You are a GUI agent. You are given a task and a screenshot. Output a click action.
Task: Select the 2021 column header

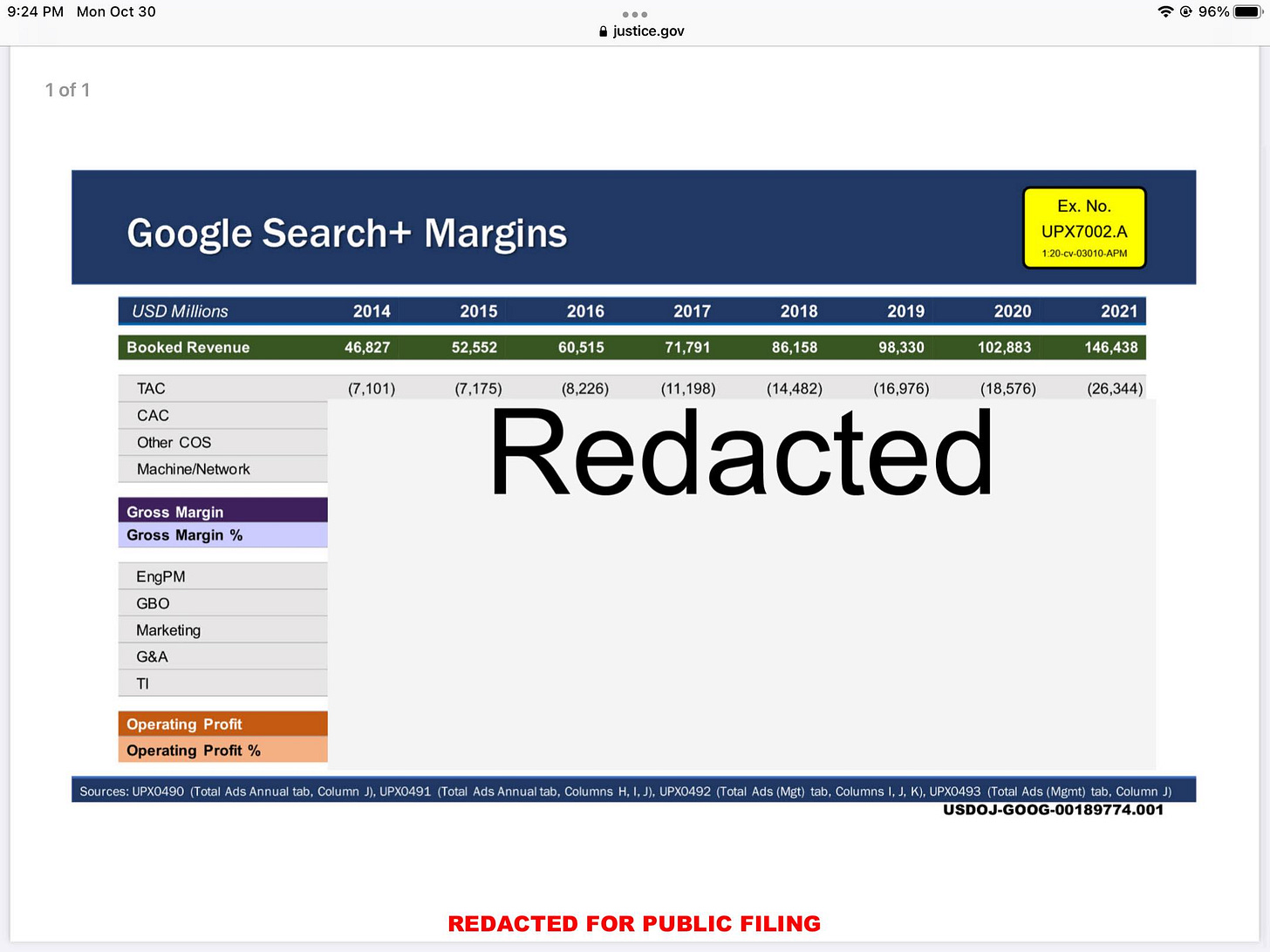click(x=1119, y=311)
